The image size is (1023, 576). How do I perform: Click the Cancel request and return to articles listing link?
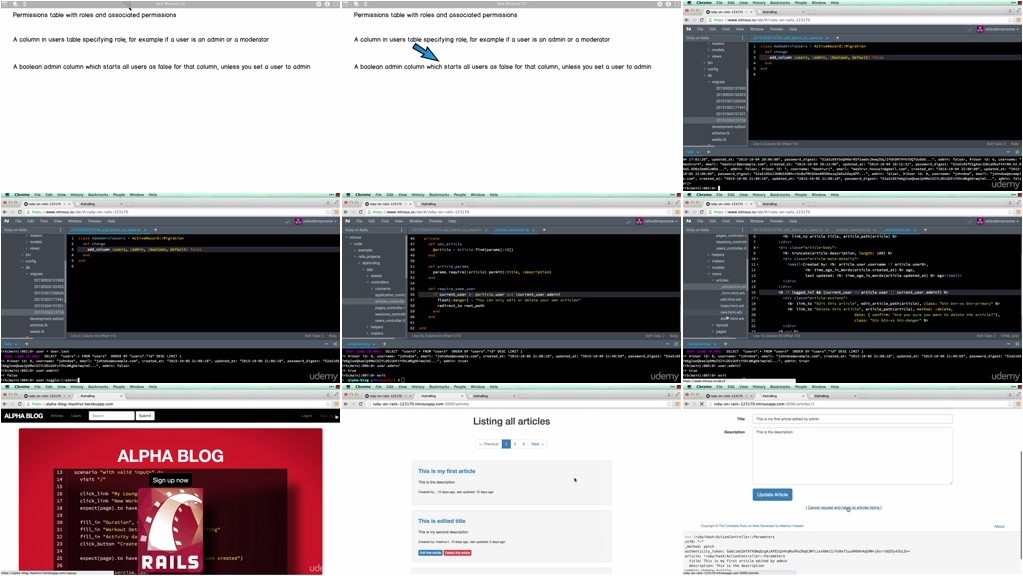point(844,508)
